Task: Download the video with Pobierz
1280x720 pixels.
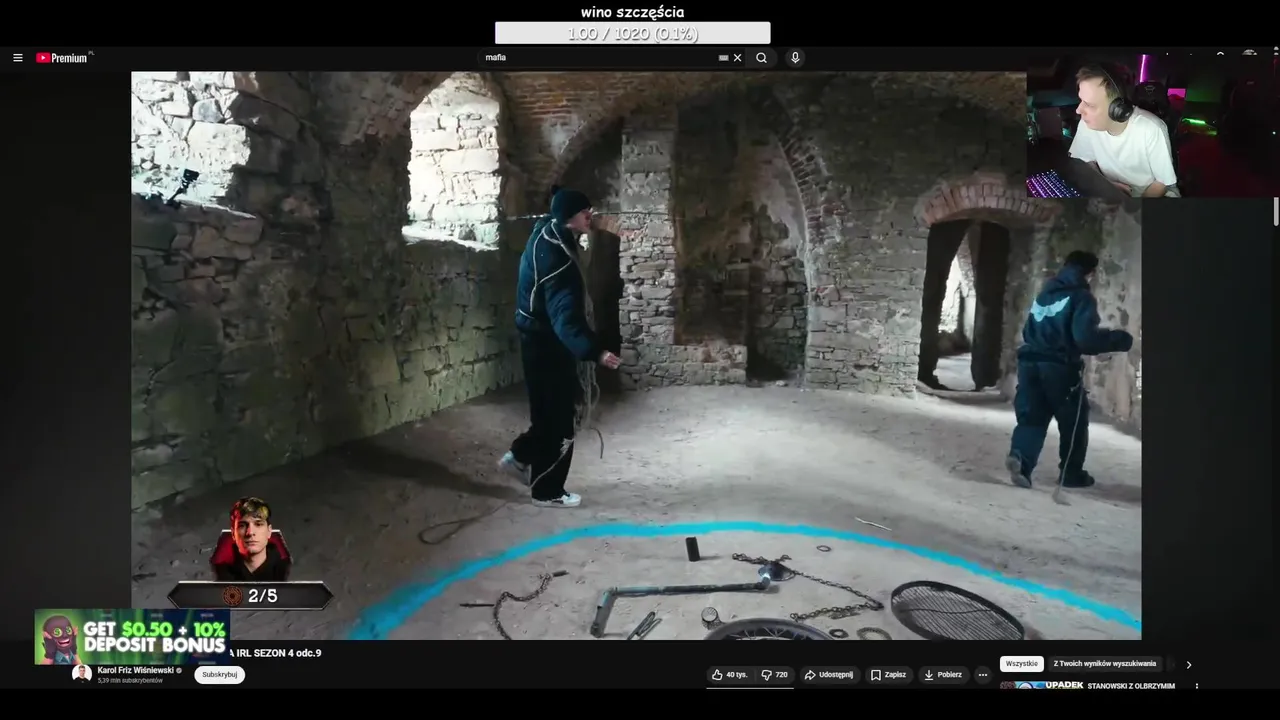Action: [x=943, y=675]
